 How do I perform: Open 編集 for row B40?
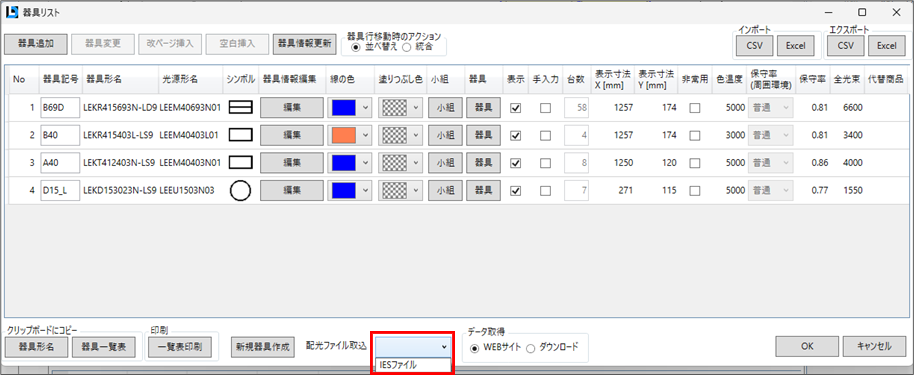[292, 135]
